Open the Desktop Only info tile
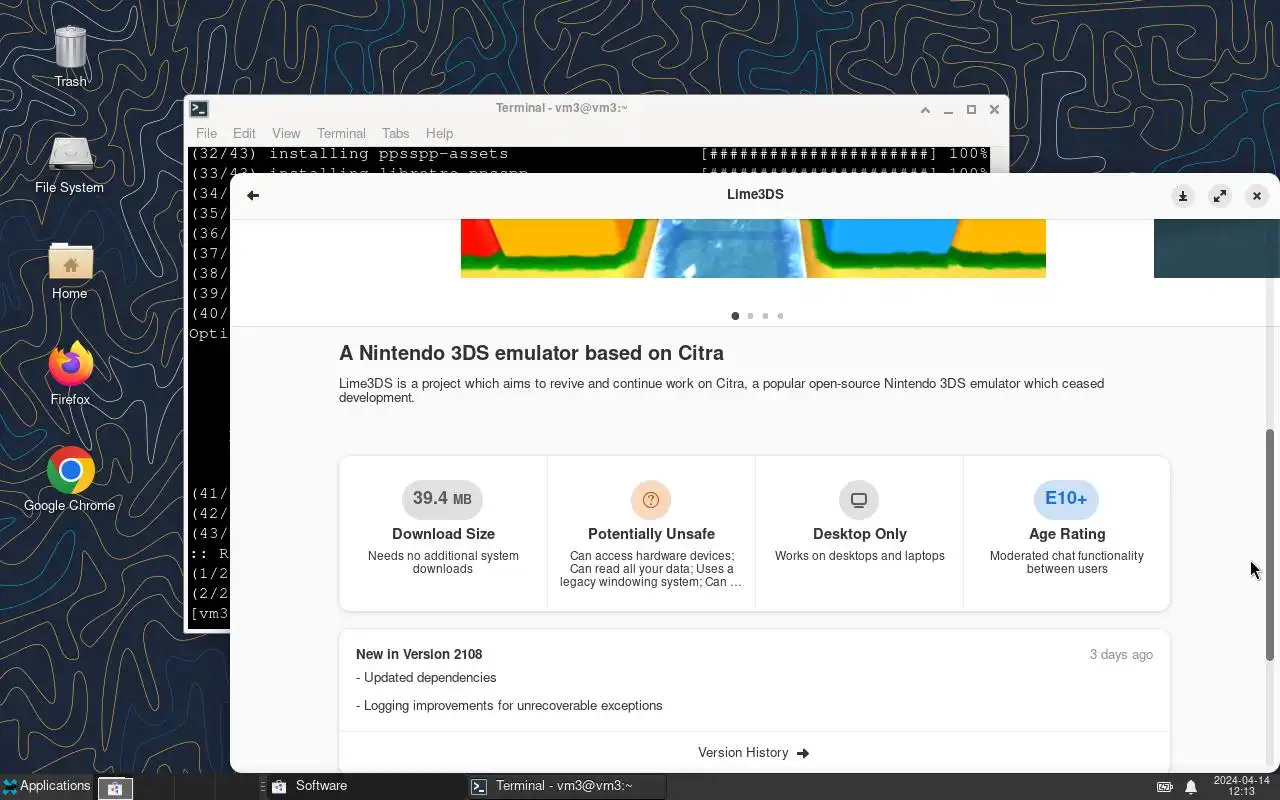Viewport: 1280px width, 800px height. (x=859, y=533)
